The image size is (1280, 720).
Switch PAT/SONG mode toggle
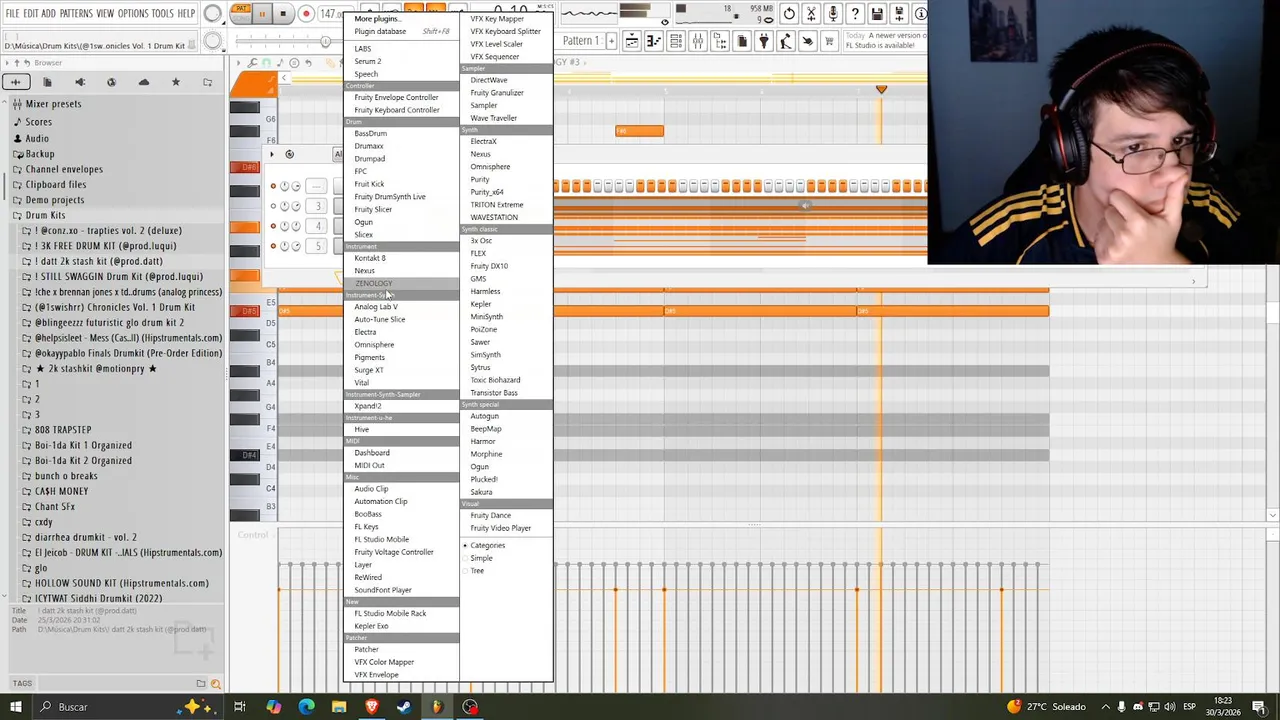[x=240, y=14]
